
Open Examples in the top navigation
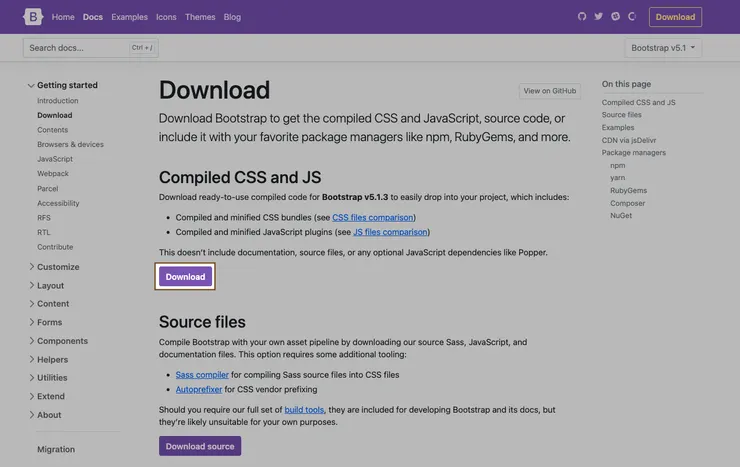point(129,17)
